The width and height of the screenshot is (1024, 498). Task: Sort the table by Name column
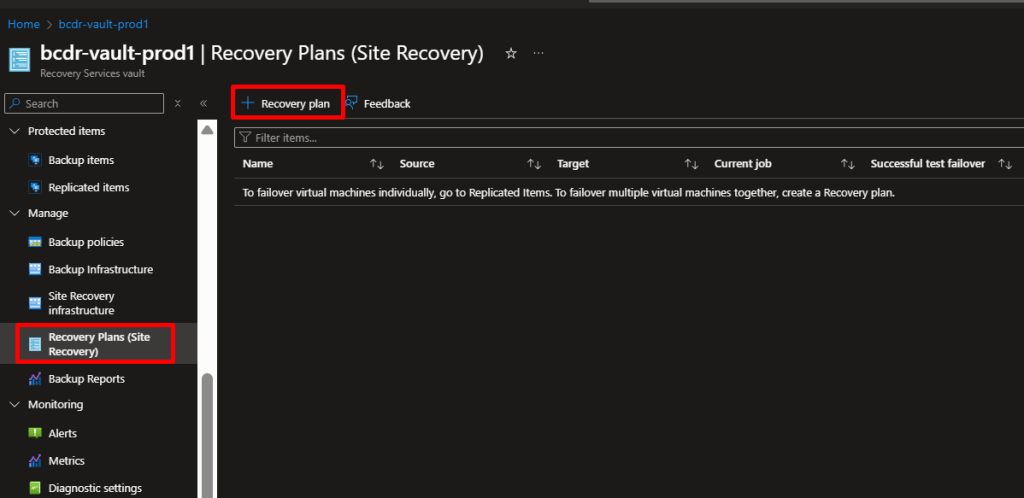click(376, 164)
